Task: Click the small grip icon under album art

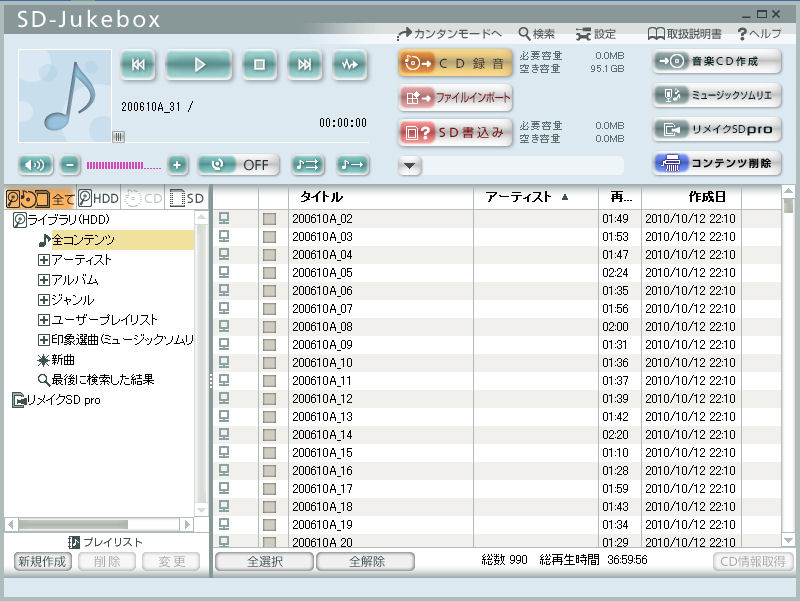Action: [118, 137]
